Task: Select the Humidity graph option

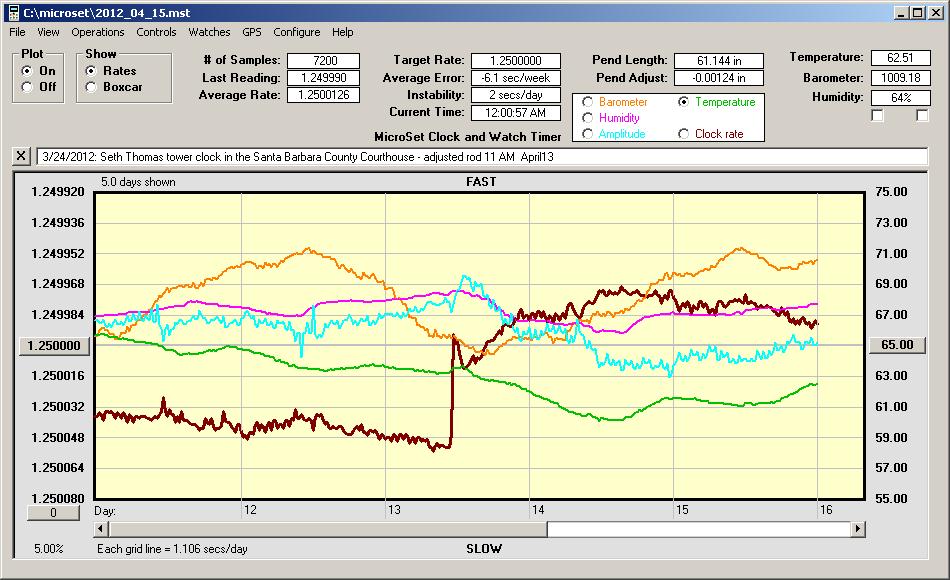Action: (x=587, y=118)
